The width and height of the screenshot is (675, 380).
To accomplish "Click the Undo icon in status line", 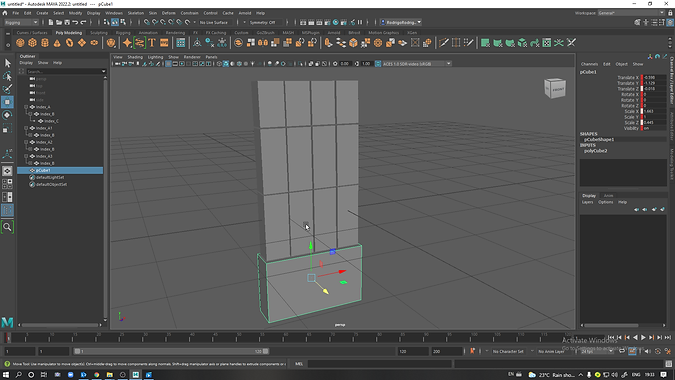I will point(75,22).
